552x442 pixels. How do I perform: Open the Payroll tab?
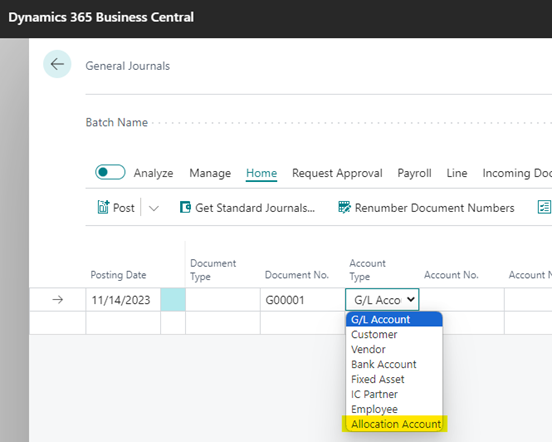tap(414, 173)
